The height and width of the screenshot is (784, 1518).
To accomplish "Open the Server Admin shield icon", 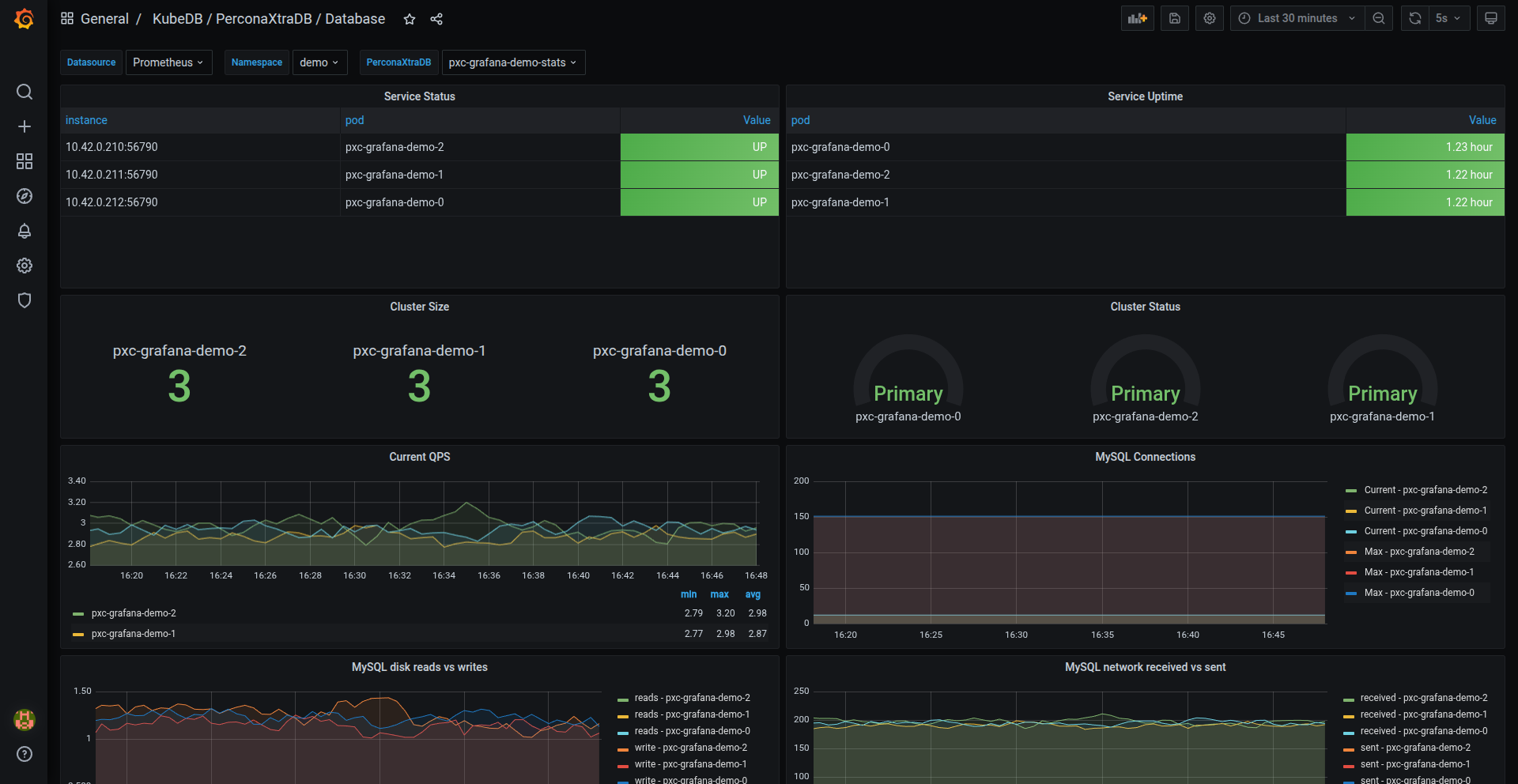I will [x=25, y=300].
